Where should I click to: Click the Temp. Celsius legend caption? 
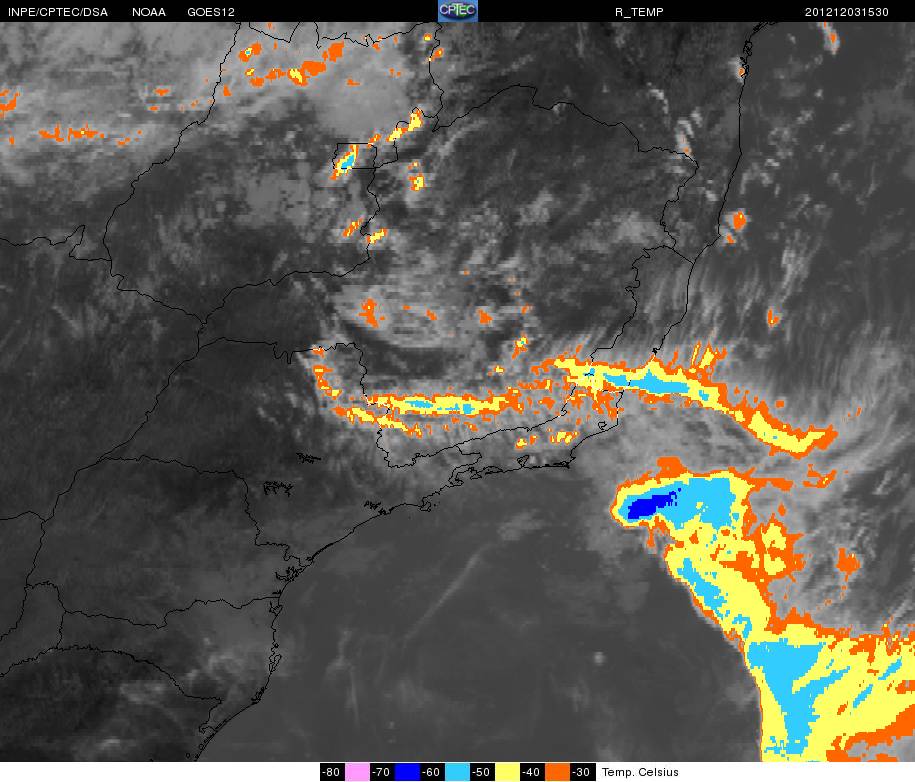pos(640,772)
